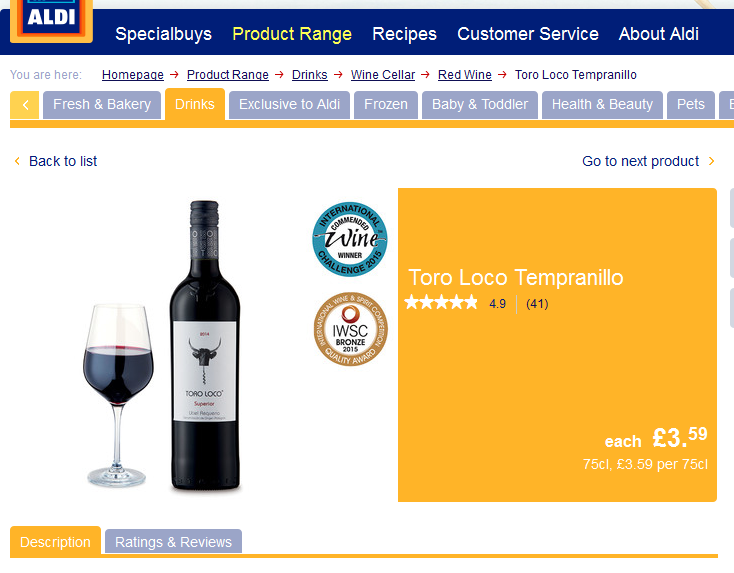The width and height of the screenshot is (734, 573).
Task: Click the (41) review count
Action: point(537,304)
